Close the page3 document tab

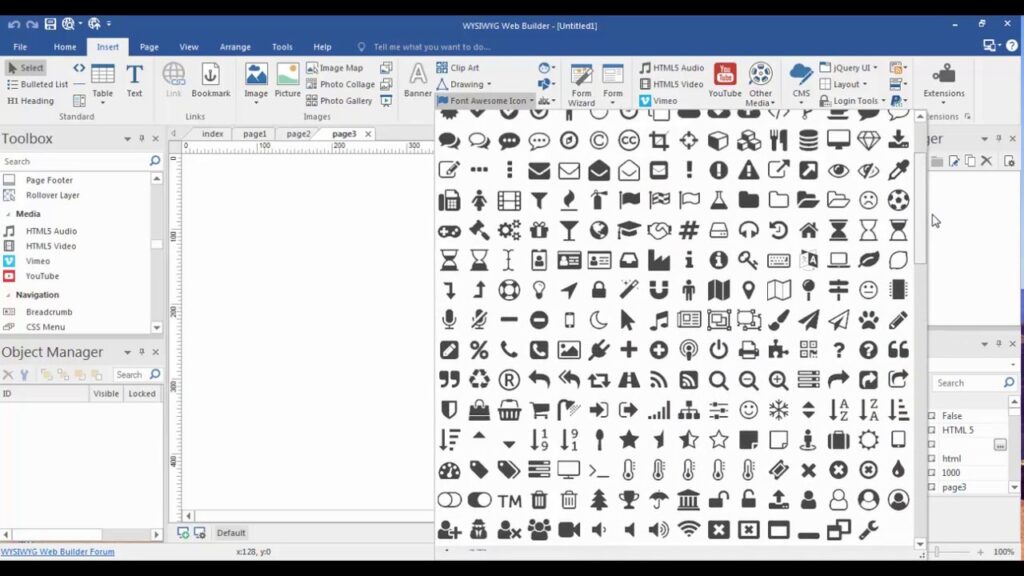pos(368,134)
